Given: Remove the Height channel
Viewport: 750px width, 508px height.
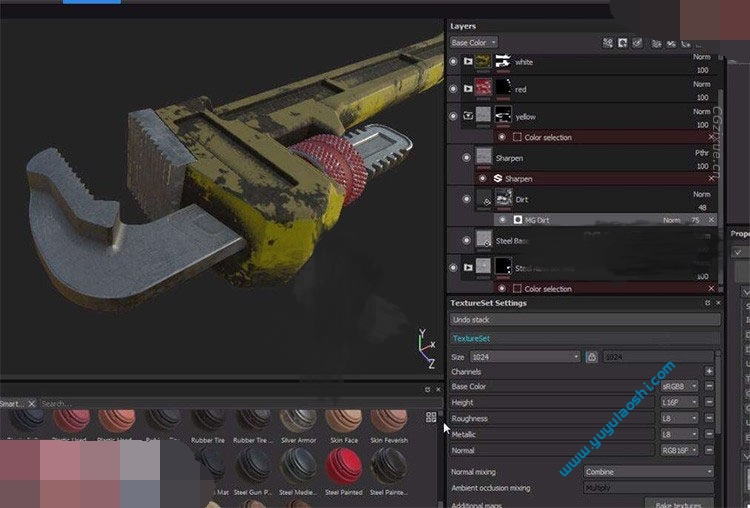Looking at the screenshot, I should click(x=709, y=402).
